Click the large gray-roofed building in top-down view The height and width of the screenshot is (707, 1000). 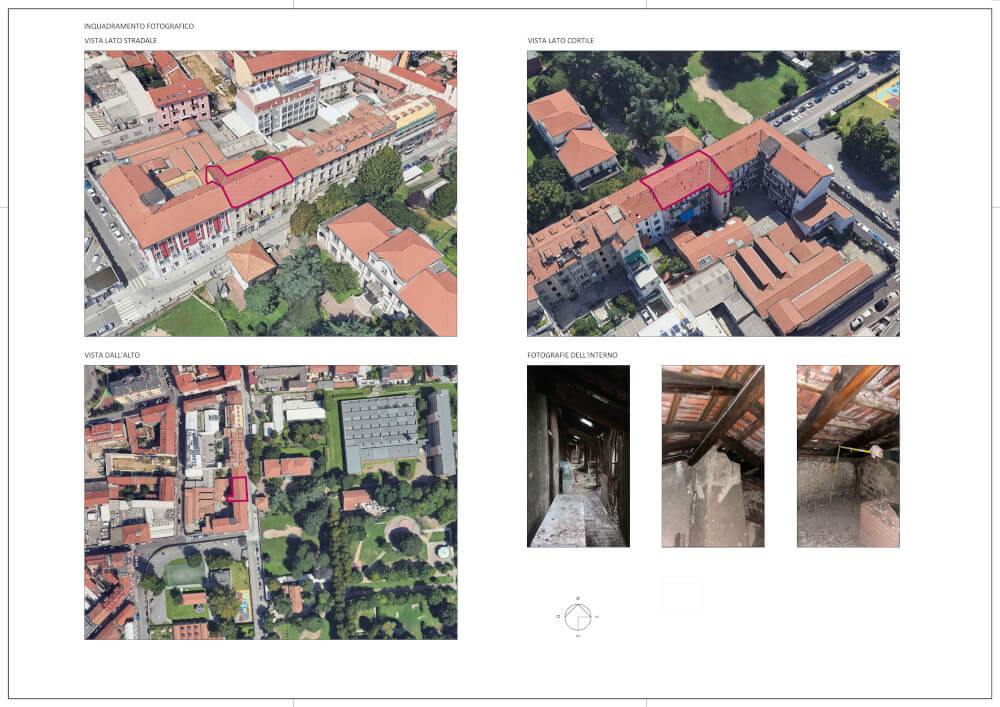(x=380, y=432)
